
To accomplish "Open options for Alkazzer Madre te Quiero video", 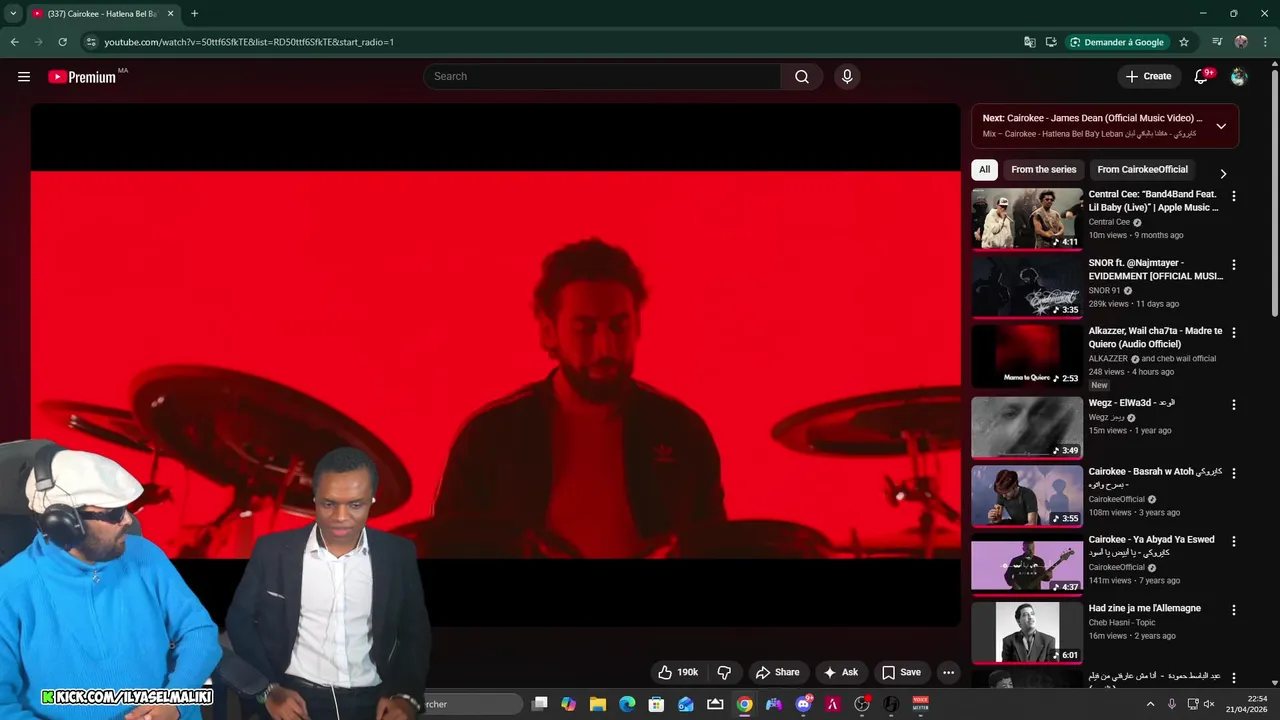I will (x=1233, y=333).
